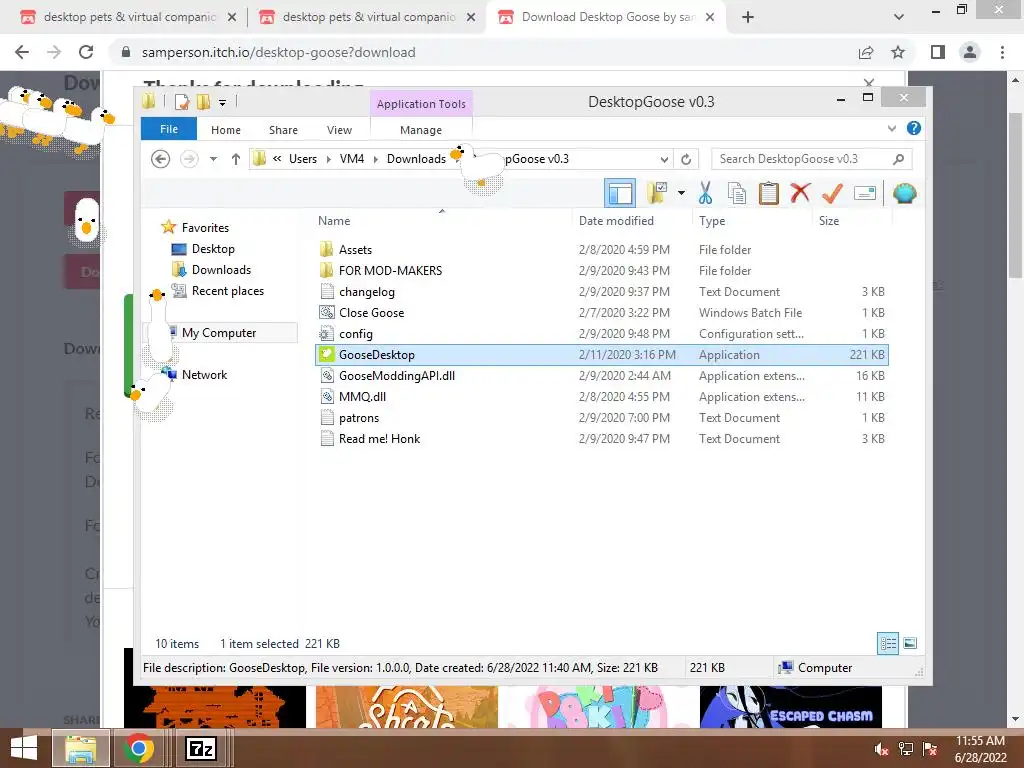Open 7-Zip from the taskbar
The height and width of the screenshot is (768, 1024).
click(x=200, y=748)
